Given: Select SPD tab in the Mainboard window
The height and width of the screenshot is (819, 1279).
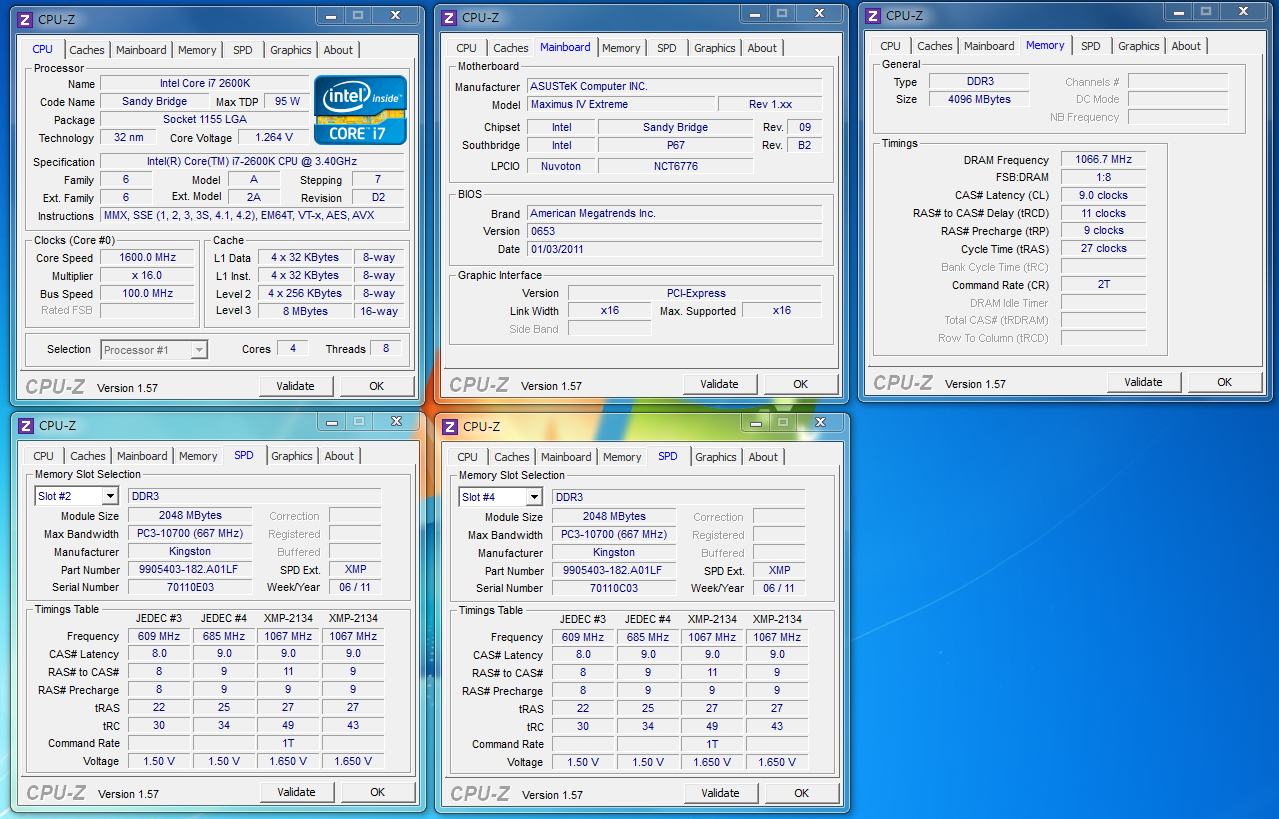Looking at the screenshot, I should pos(667,48).
